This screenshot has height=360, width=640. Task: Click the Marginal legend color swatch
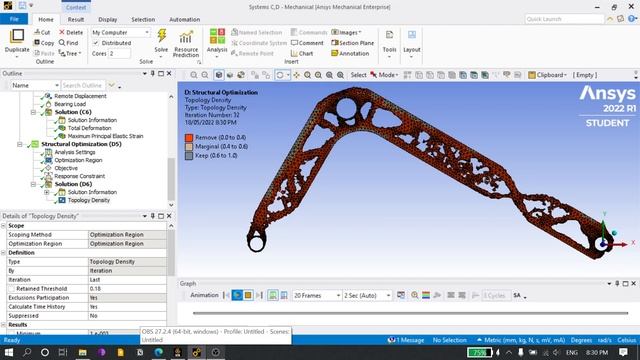(189, 147)
